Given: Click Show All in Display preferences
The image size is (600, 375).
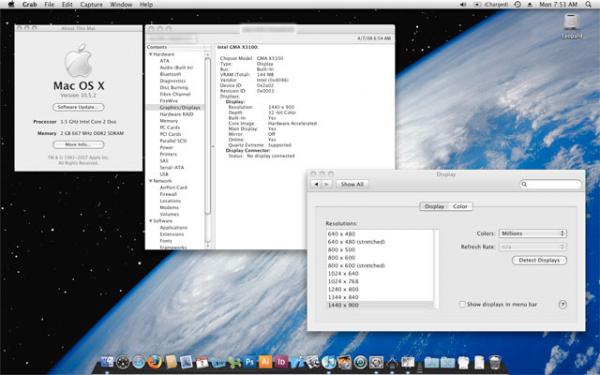Looking at the screenshot, I should (x=352, y=184).
